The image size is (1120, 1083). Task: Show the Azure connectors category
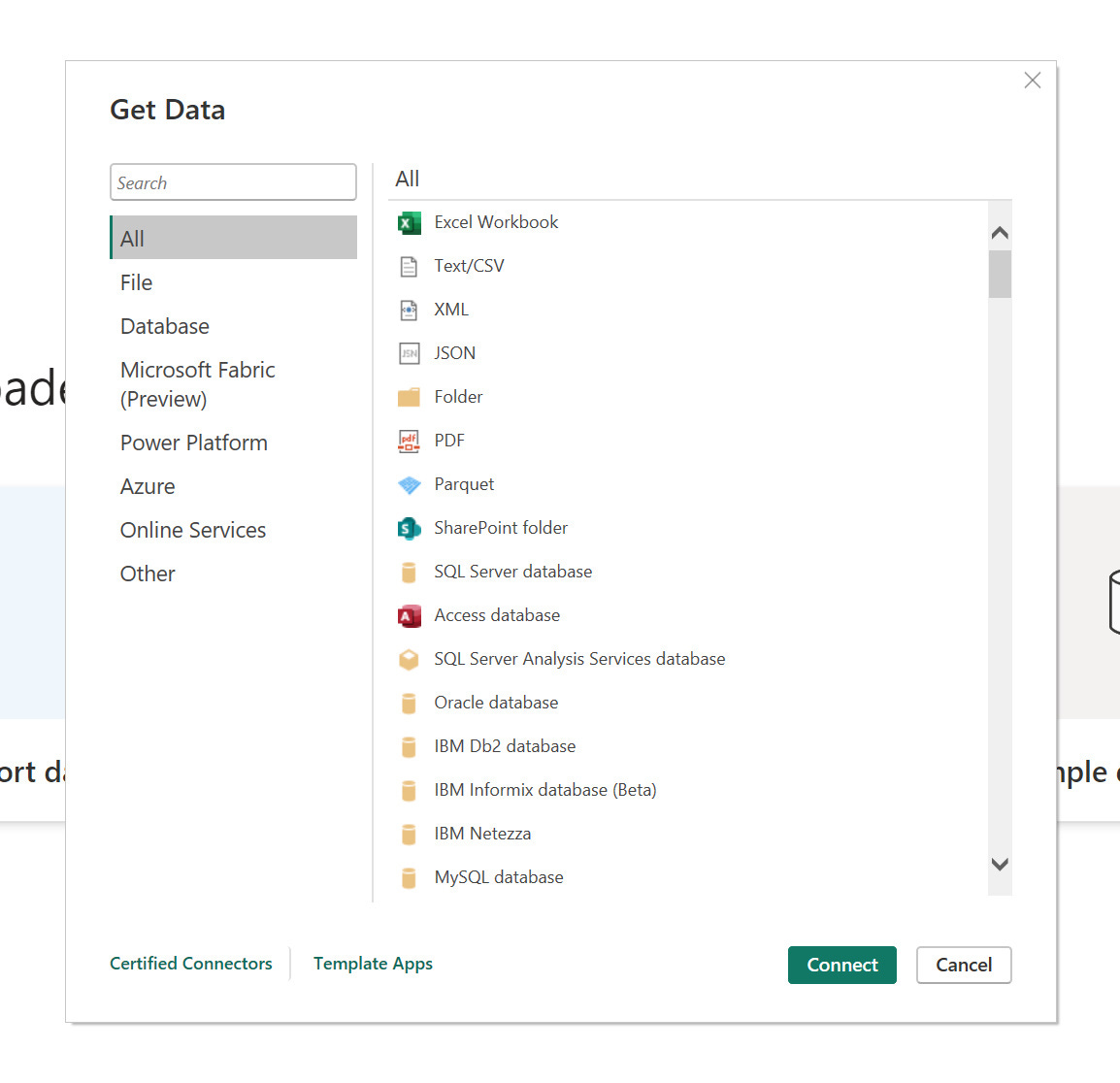(234, 486)
